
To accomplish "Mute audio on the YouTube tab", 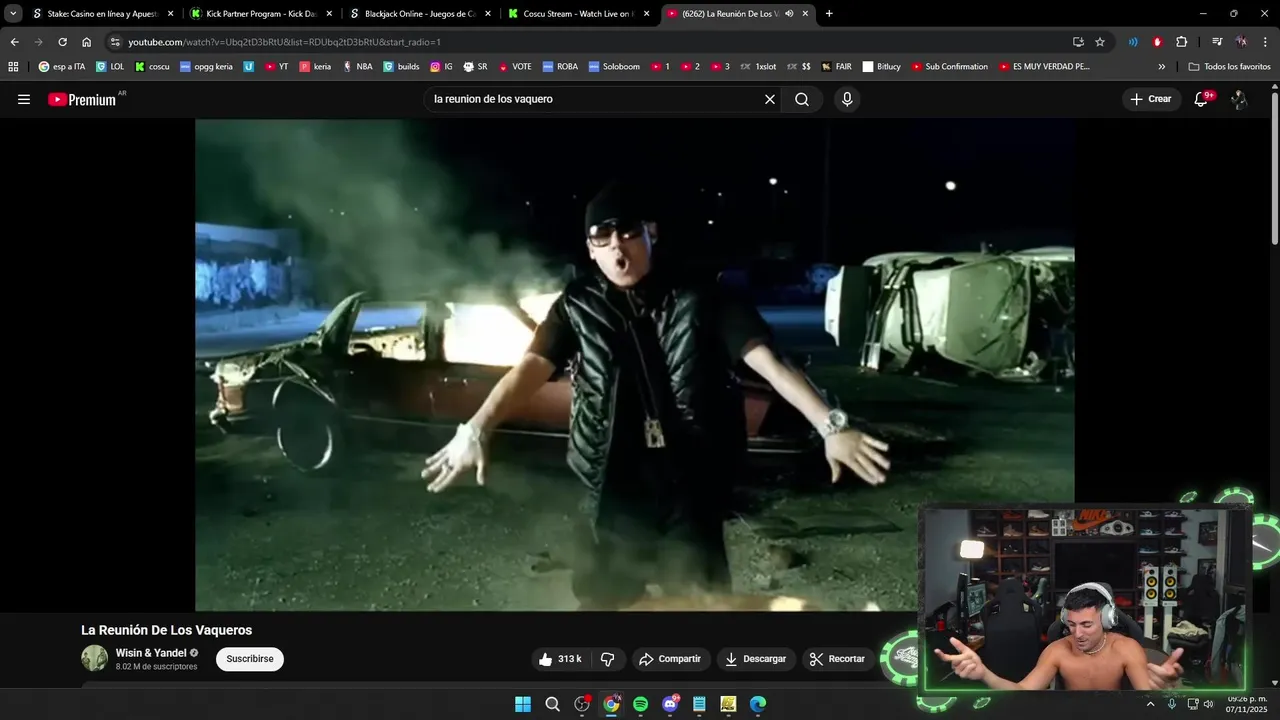I will tap(790, 14).
